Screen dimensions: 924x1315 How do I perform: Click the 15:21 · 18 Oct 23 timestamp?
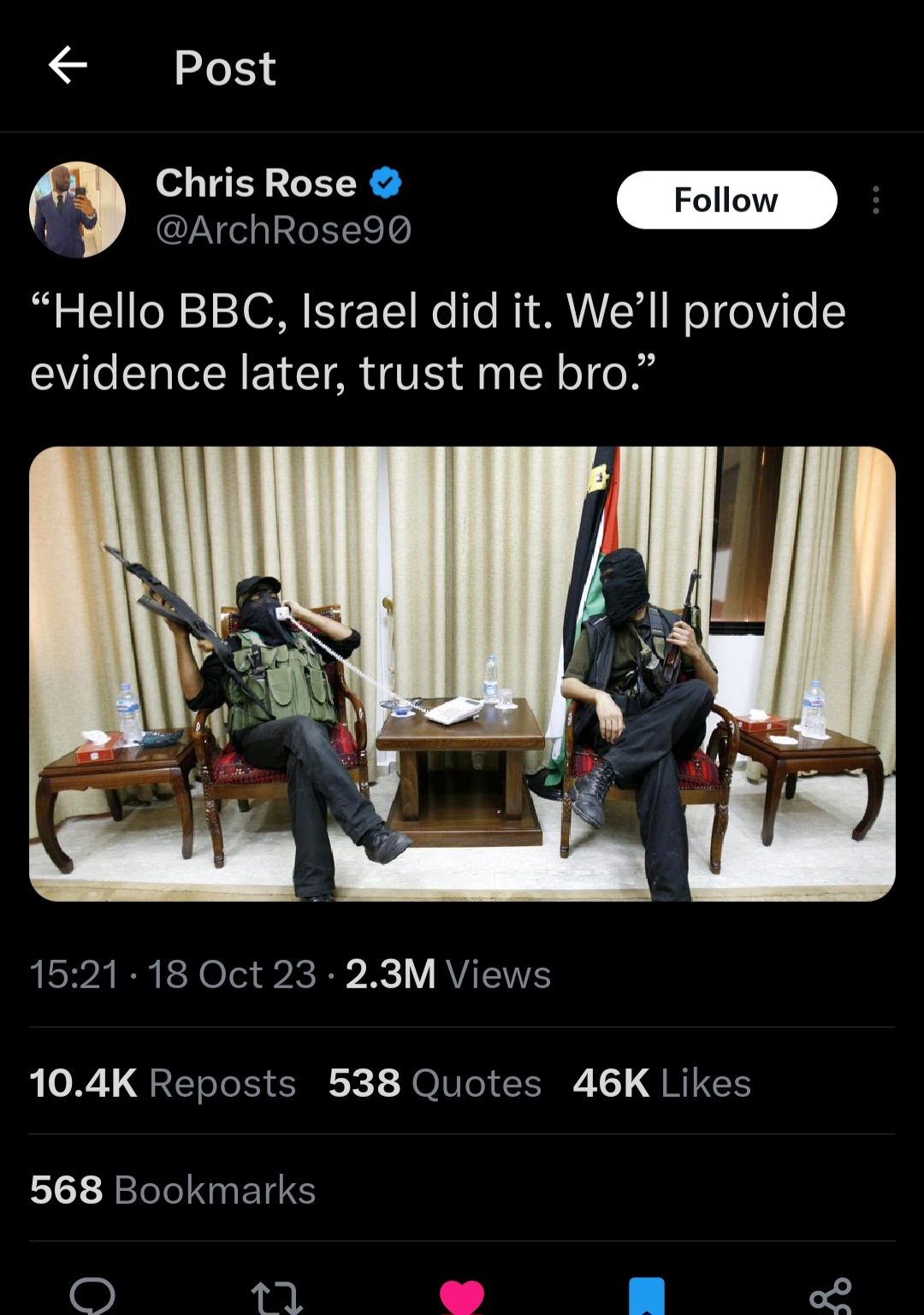click(173, 974)
